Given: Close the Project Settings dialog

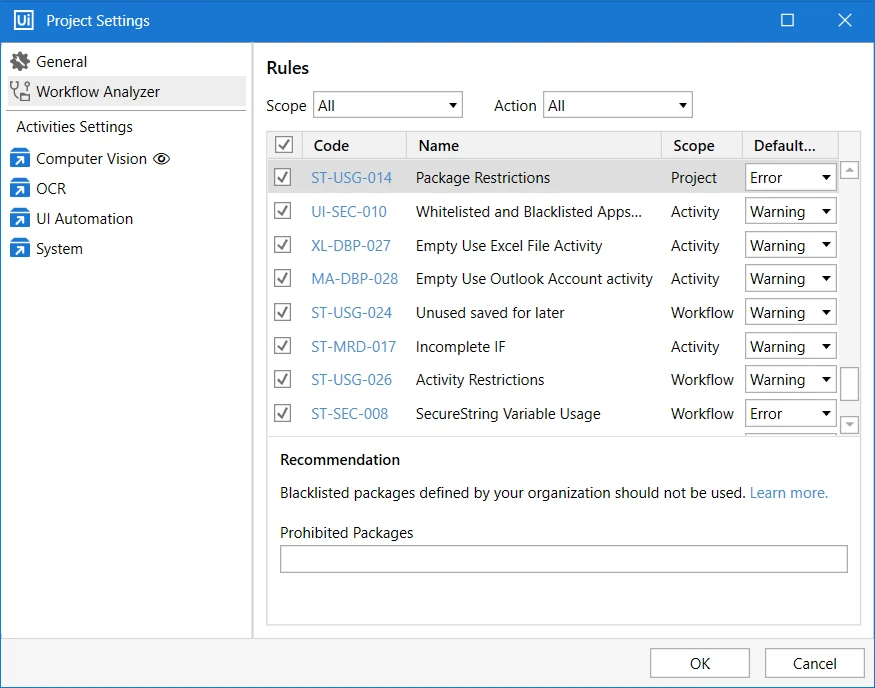Looking at the screenshot, I should pyautogui.click(x=844, y=21).
